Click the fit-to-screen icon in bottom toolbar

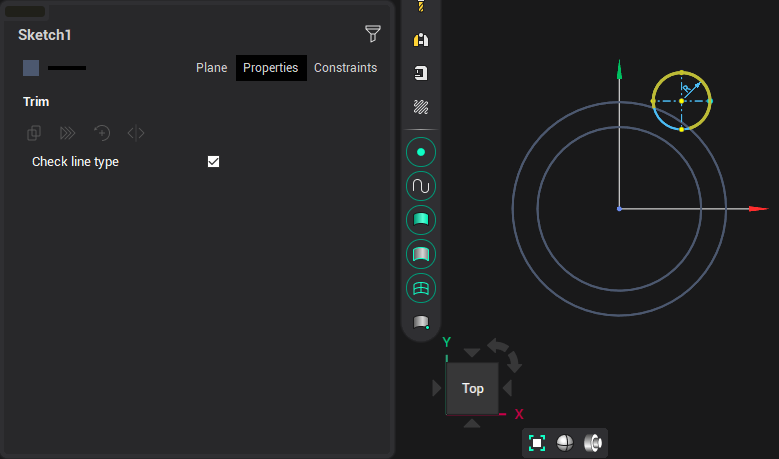click(537, 442)
